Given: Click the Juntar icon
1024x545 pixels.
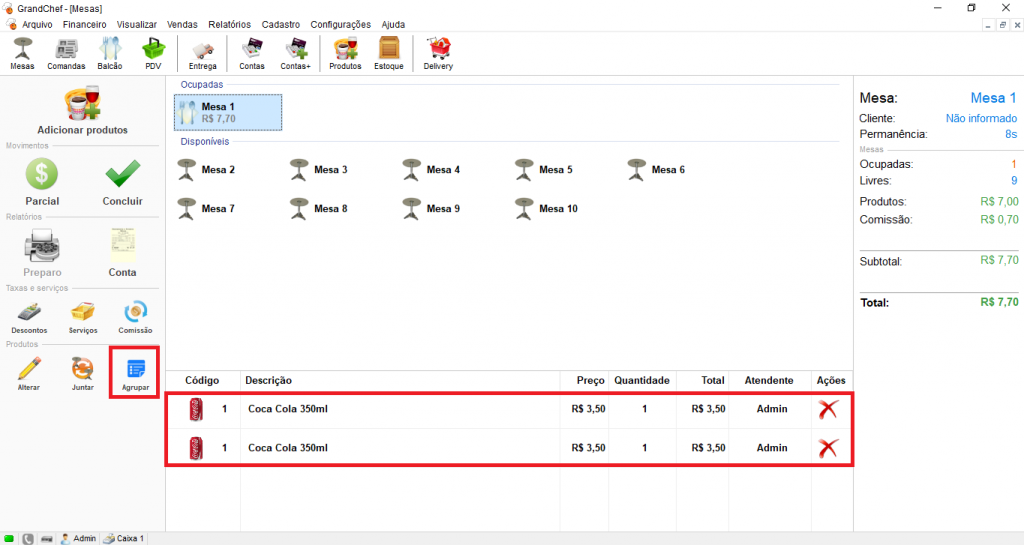Looking at the screenshot, I should click(x=83, y=372).
